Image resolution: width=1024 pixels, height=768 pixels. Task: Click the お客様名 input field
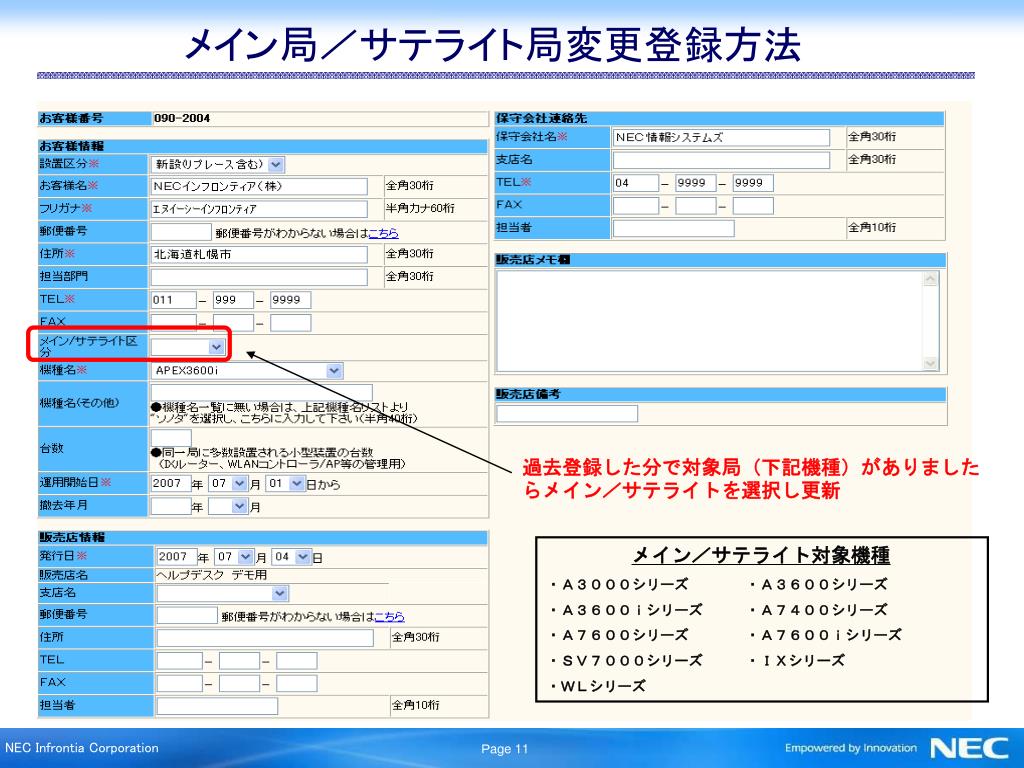(259, 187)
